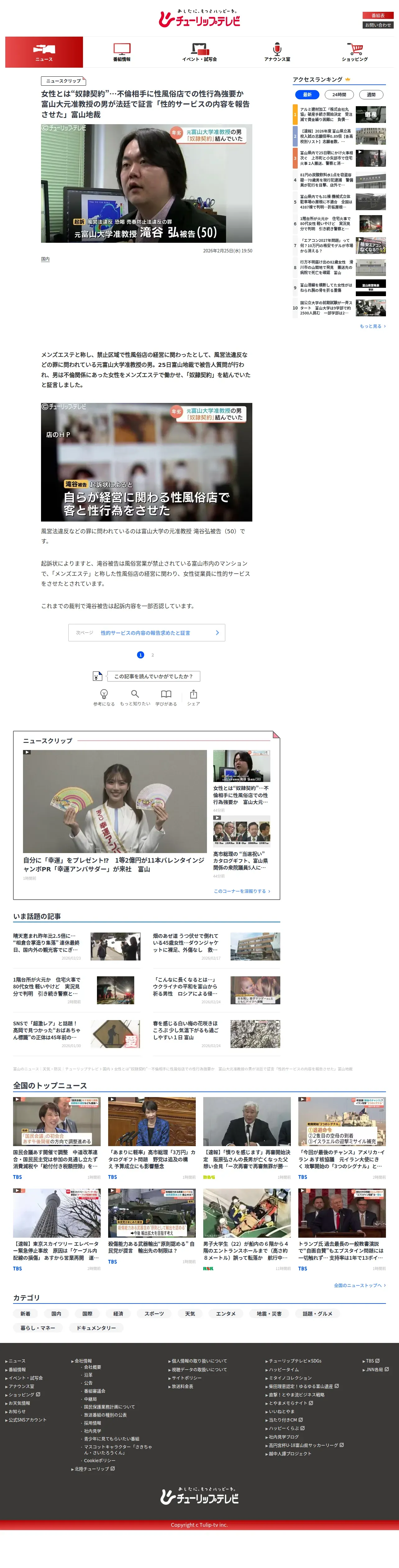Click the crown icon next to アクセスランキング
This screenshot has width=399, height=1568.
(x=348, y=79)
